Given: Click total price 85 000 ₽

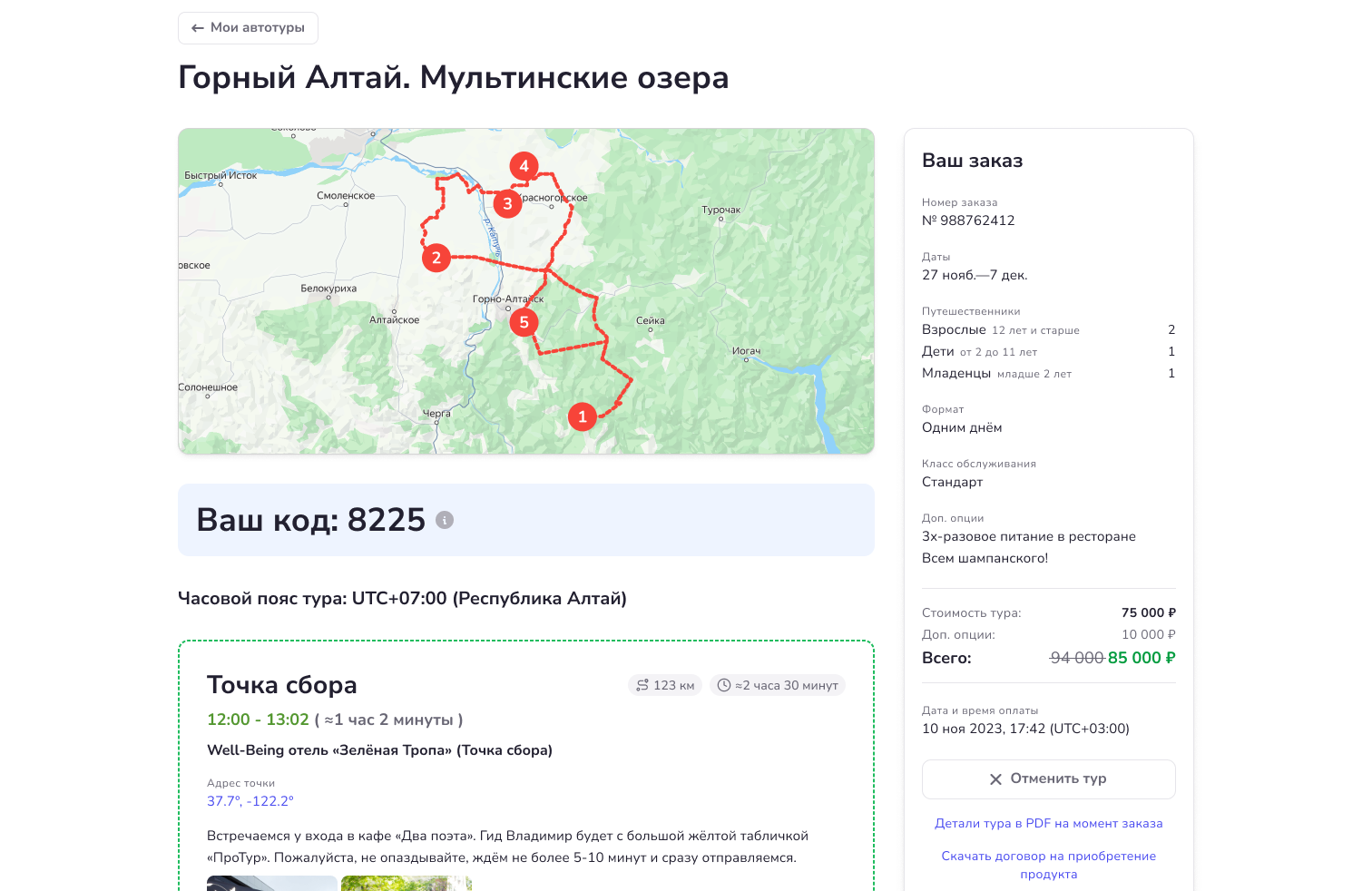Looking at the screenshot, I should pos(1142,658).
